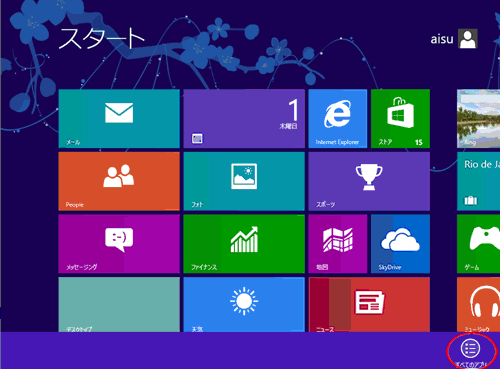The image size is (500, 369).
Task: Open the Photos tile
Action: 244,181
